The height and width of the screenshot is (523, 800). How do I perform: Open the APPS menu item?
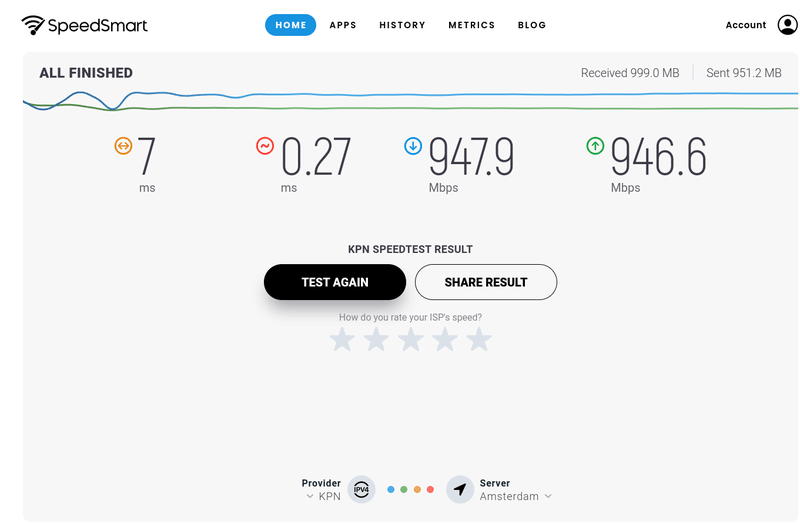tap(343, 25)
